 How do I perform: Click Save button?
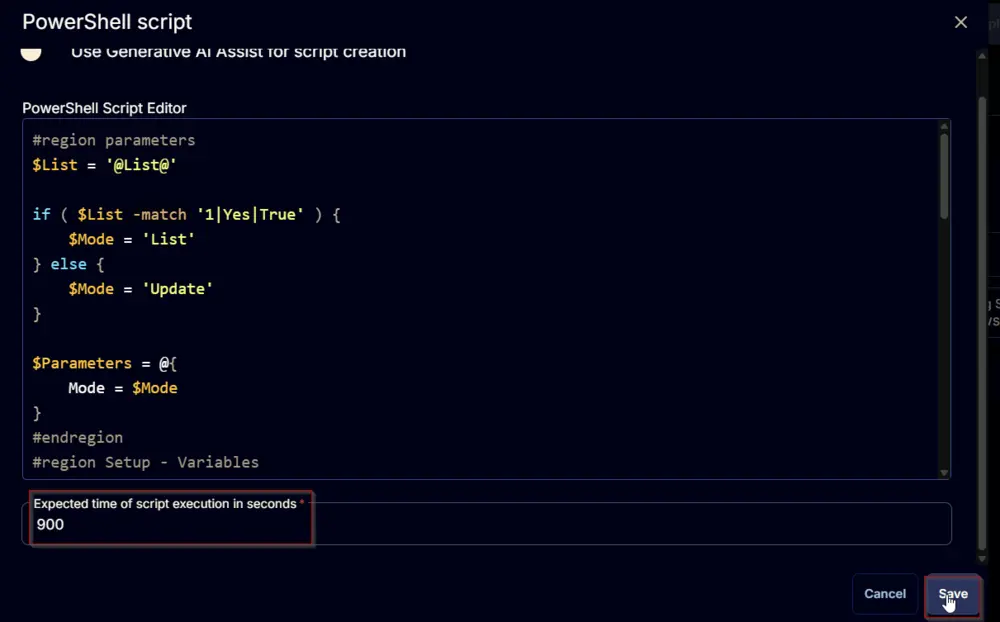(x=953, y=594)
